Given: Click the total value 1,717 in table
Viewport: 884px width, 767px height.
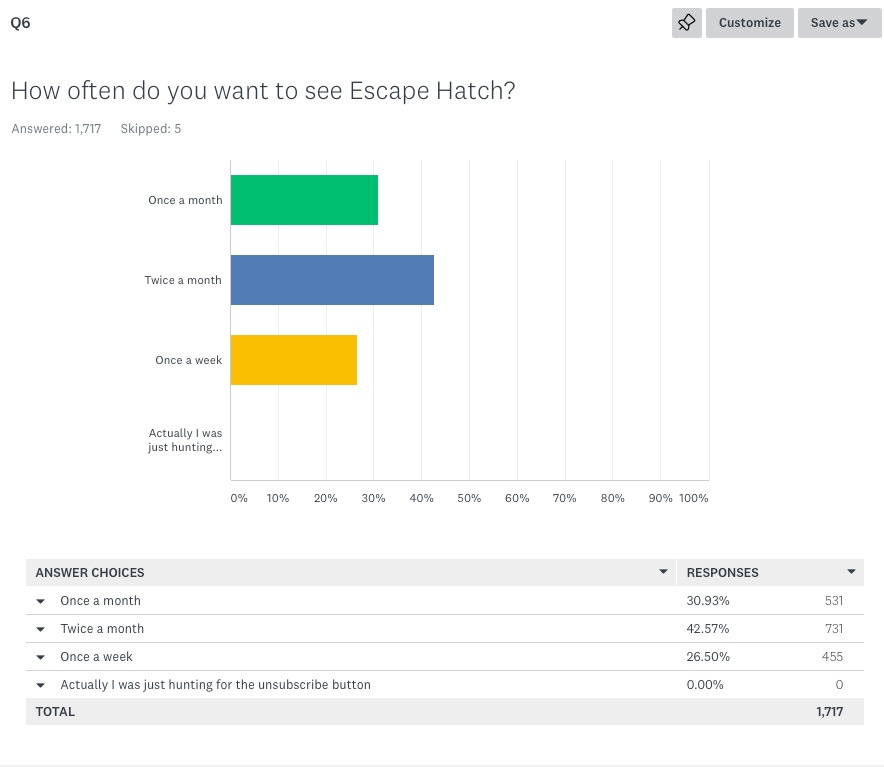Looking at the screenshot, I should tap(830, 712).
